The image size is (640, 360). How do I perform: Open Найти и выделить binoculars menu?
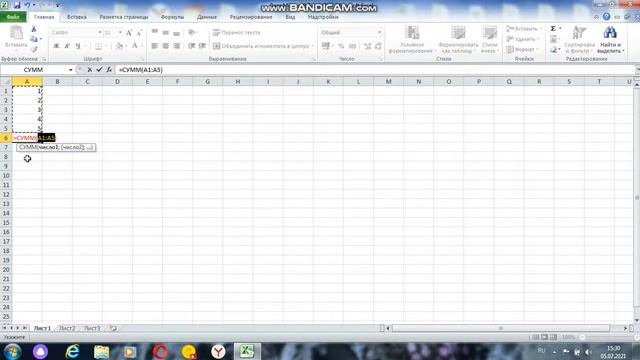(610, 39)
